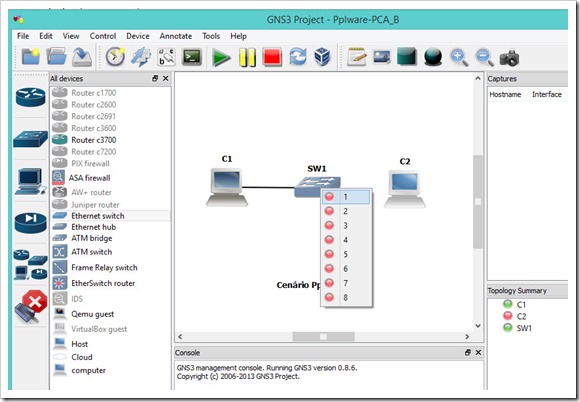
Task: Insert a picture icon in toolbar
Action: [x=382, y=57]
